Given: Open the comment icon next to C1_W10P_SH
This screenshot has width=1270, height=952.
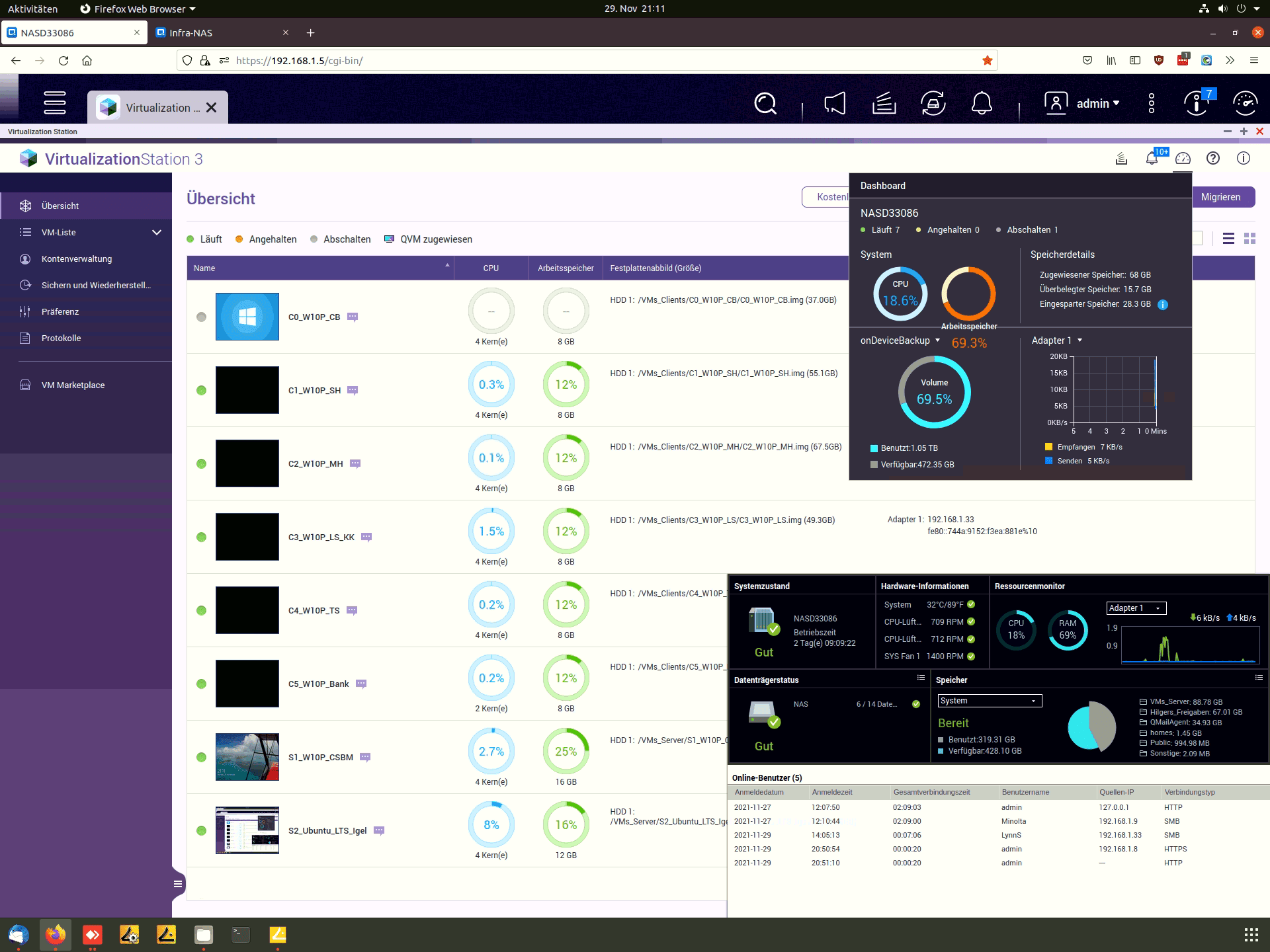Looking at the screenshot, I should [353, 390].
